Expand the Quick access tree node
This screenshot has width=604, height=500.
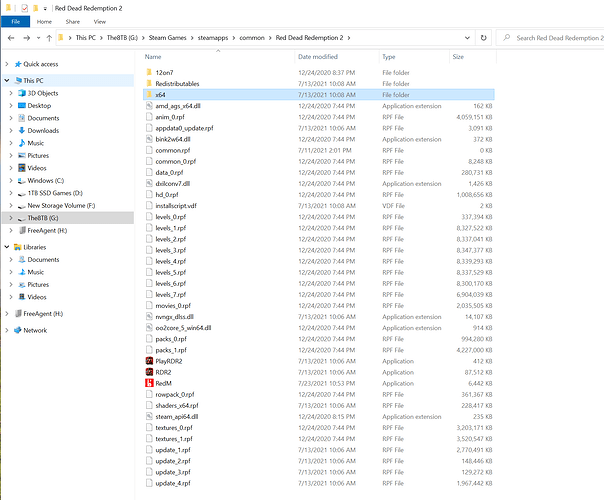pyautogui.click(x=7, y=64)
